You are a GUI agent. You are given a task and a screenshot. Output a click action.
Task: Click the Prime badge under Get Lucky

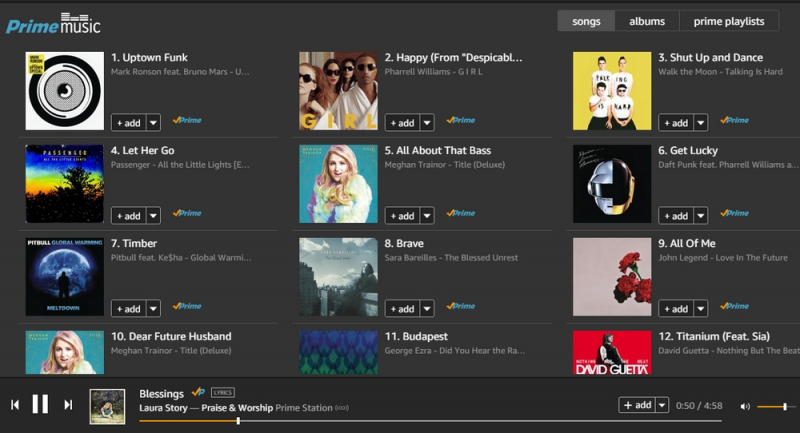coord(735,213)
